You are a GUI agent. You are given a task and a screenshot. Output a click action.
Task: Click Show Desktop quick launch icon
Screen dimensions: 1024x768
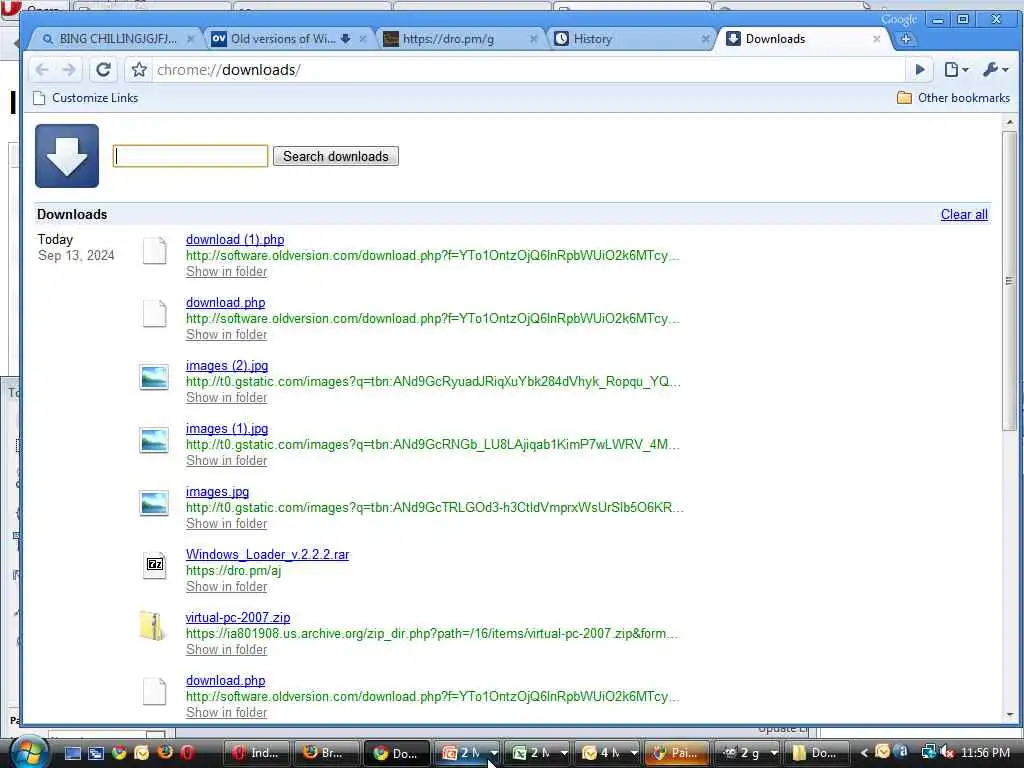click(73, 753)
